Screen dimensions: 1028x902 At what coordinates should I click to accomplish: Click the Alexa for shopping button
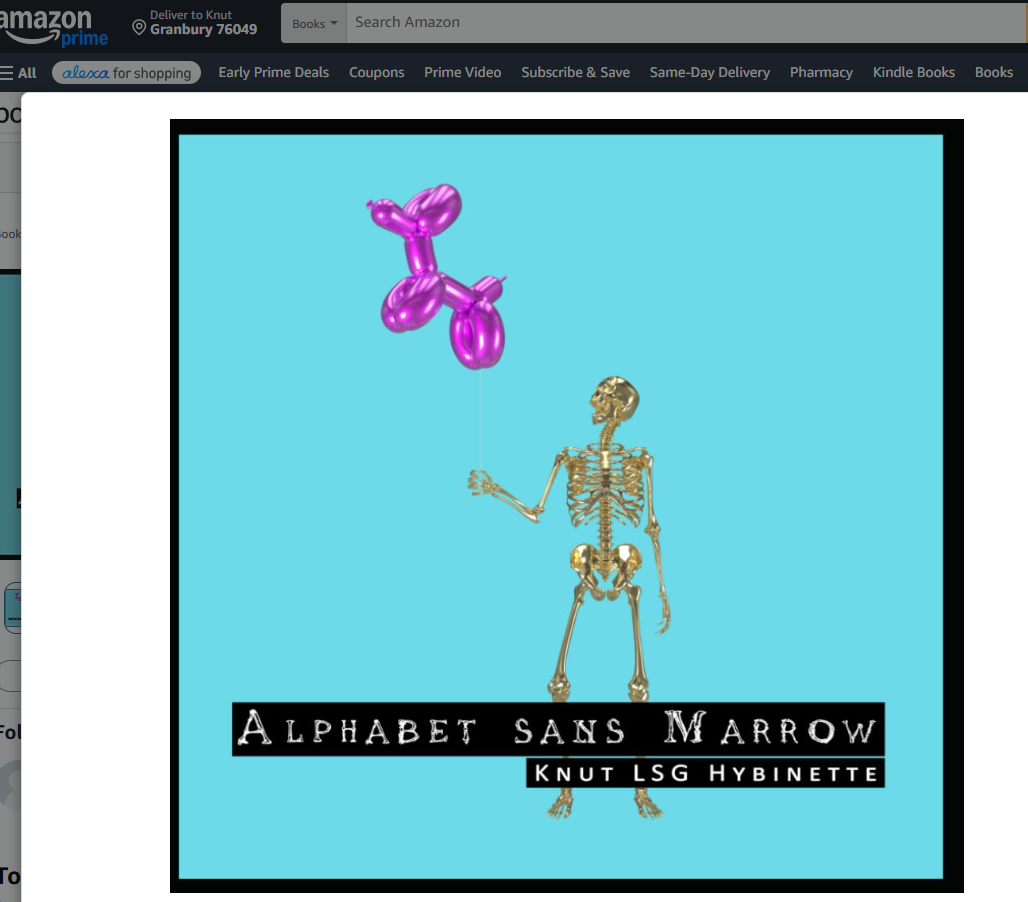pyautogui.click(x=127, y=73)
